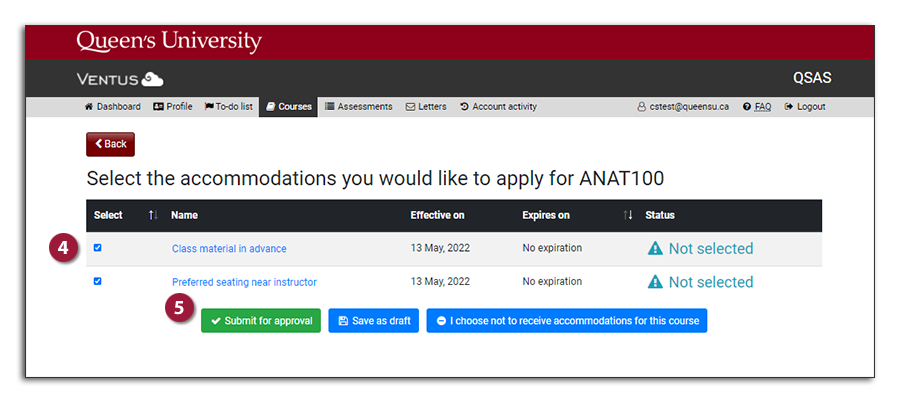This screenshot has height=403, width=900.
Task: Choose not to receive accommodations button
Action: pos(566,321)
